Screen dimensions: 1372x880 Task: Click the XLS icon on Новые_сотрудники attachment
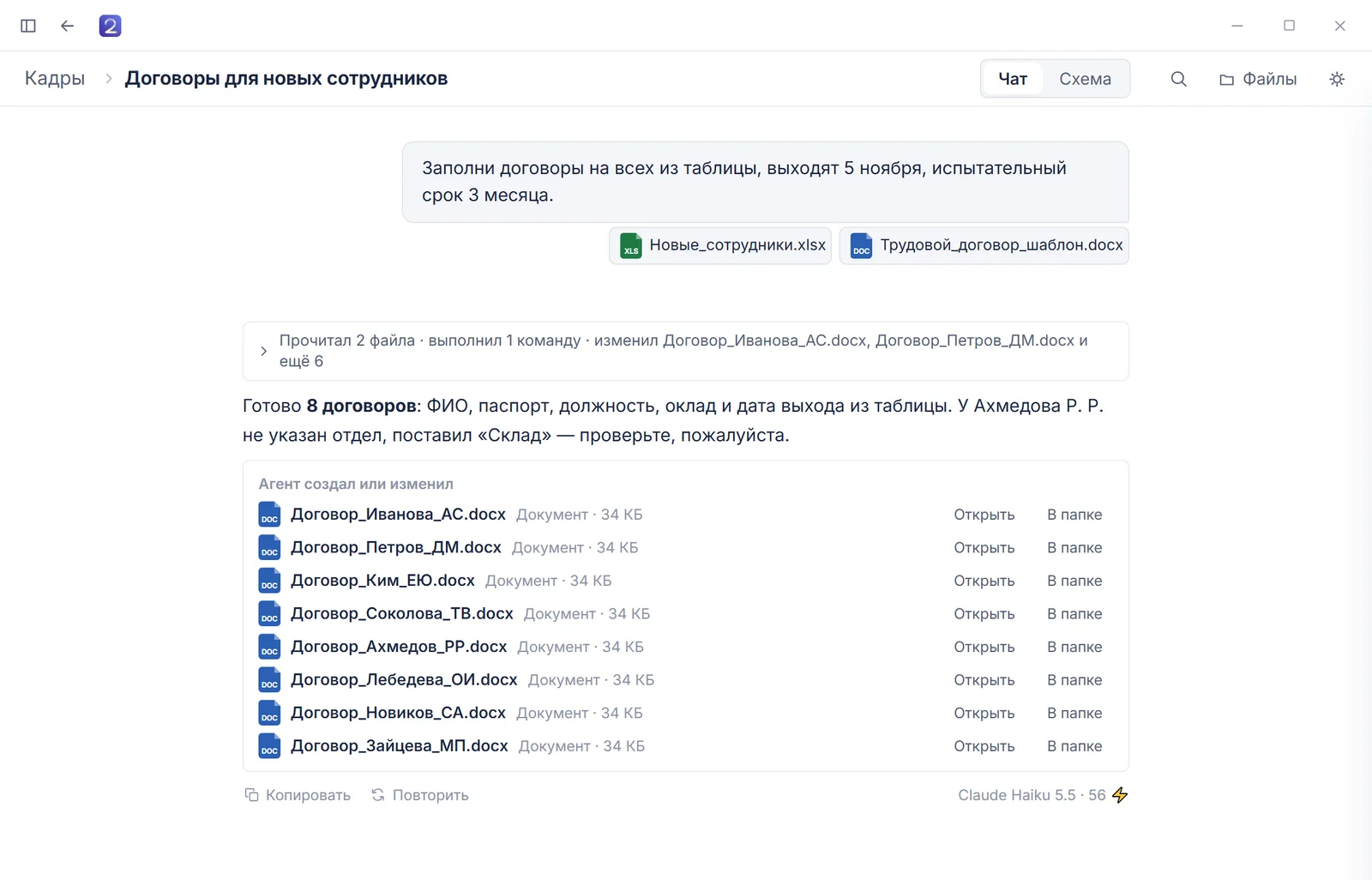pyautogui.click(x=631, y=246)
